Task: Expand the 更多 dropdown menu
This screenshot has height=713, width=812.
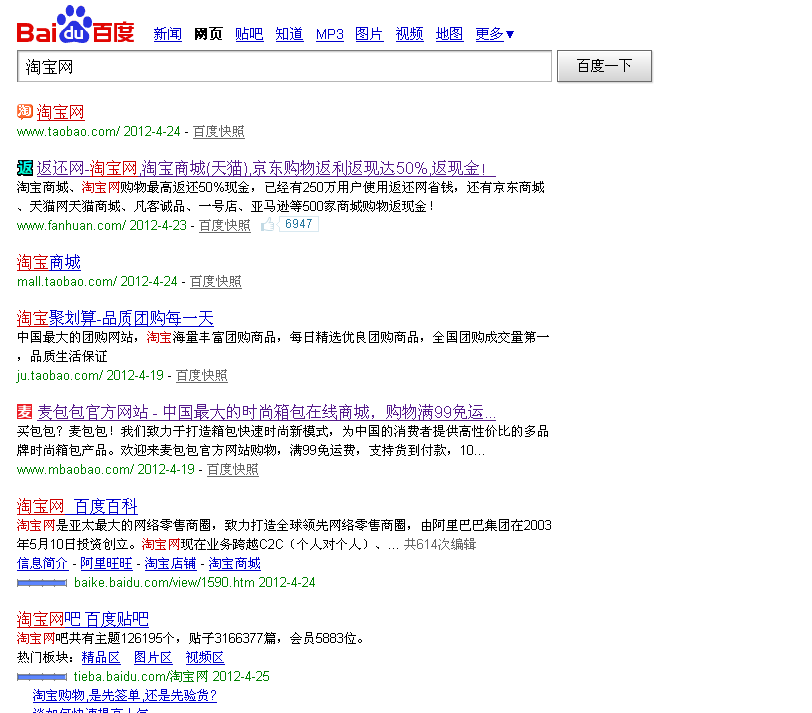Action: click(x=495, y=34)
